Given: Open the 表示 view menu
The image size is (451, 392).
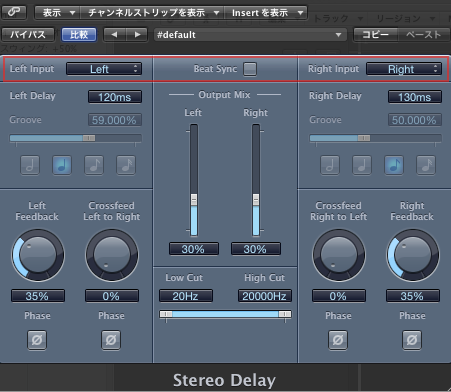Looking at the screenshot, I should pos(58,13).
